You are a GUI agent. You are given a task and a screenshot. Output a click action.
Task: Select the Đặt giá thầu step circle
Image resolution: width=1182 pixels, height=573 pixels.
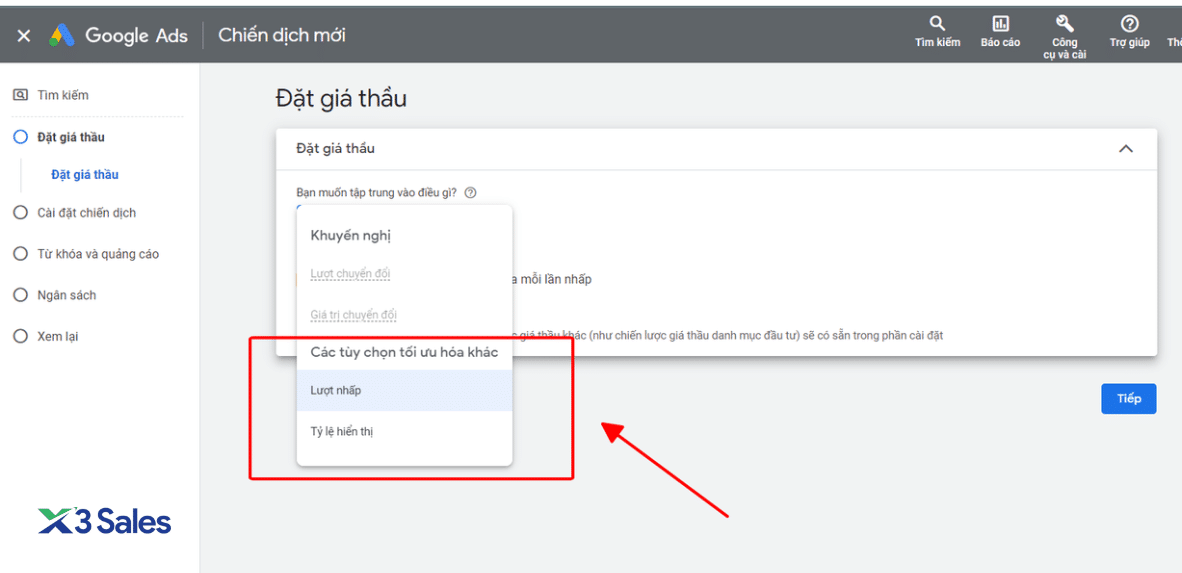(x=20, y=137)
